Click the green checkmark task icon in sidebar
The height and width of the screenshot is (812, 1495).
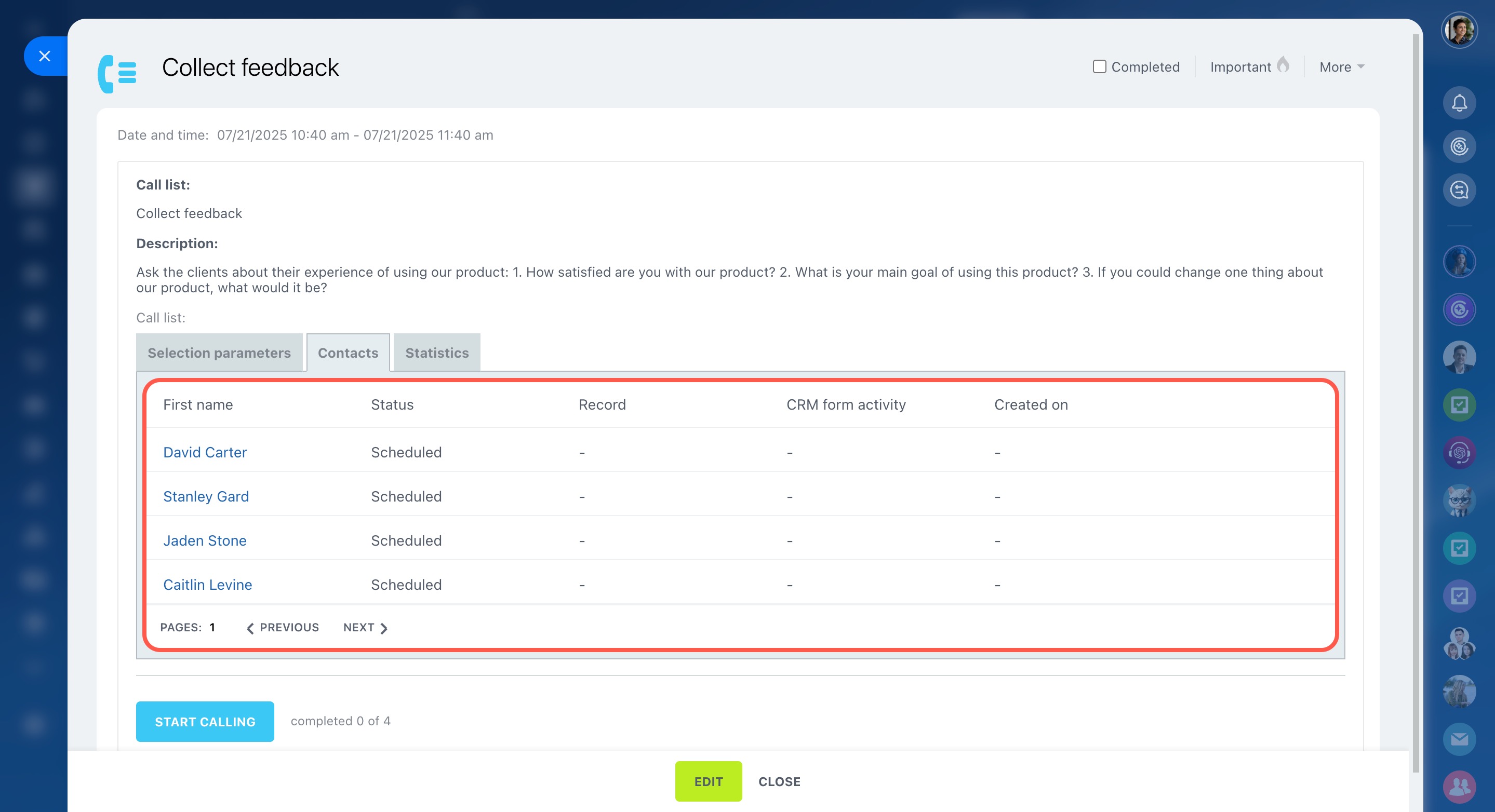coord(1459,405)
